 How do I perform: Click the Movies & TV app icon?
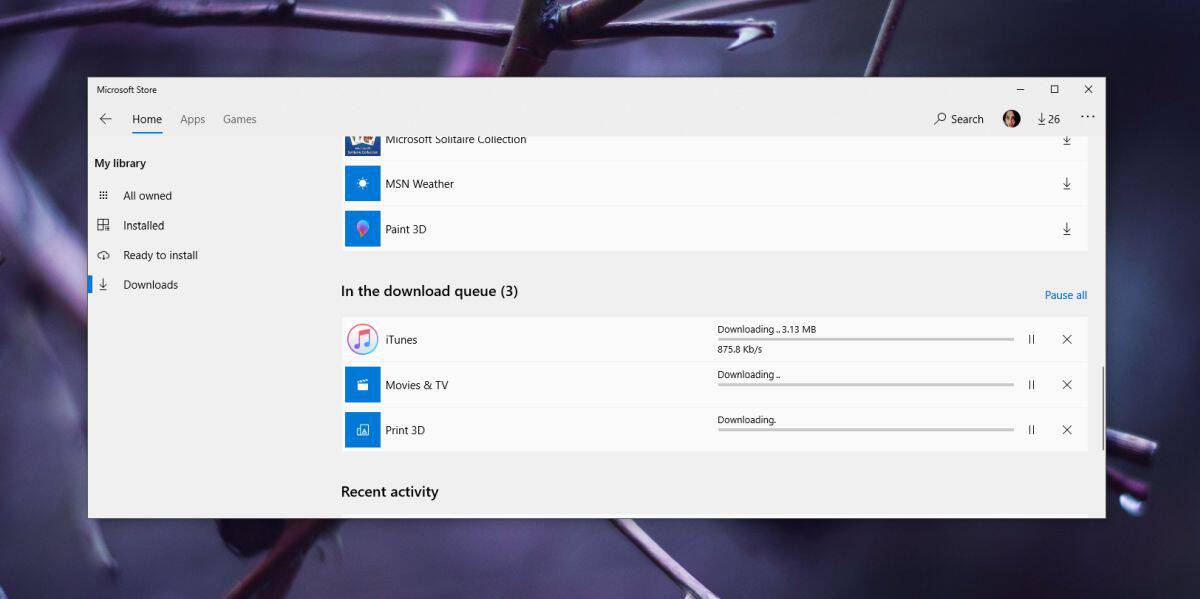coord(363,385)
